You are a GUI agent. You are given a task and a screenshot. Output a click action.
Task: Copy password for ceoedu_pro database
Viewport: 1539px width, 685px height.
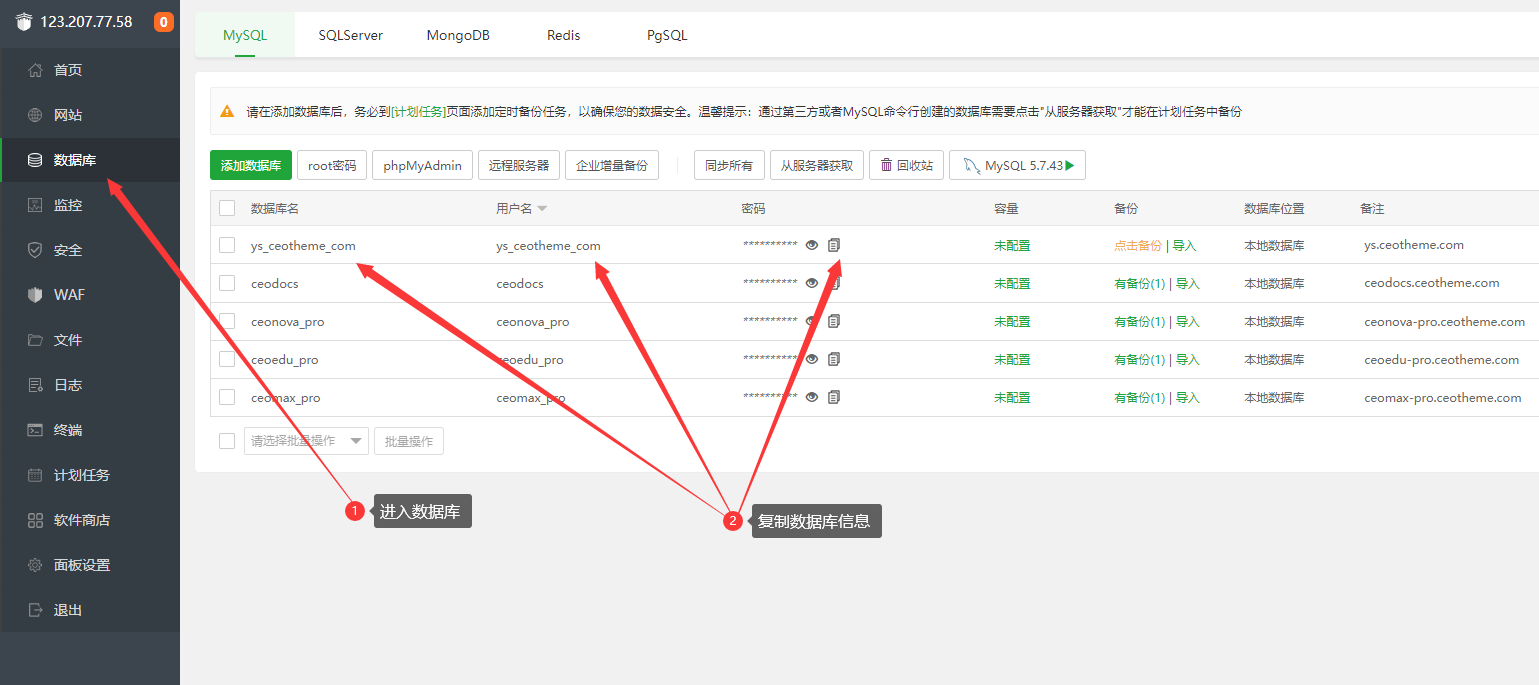[x=834, y=359]
